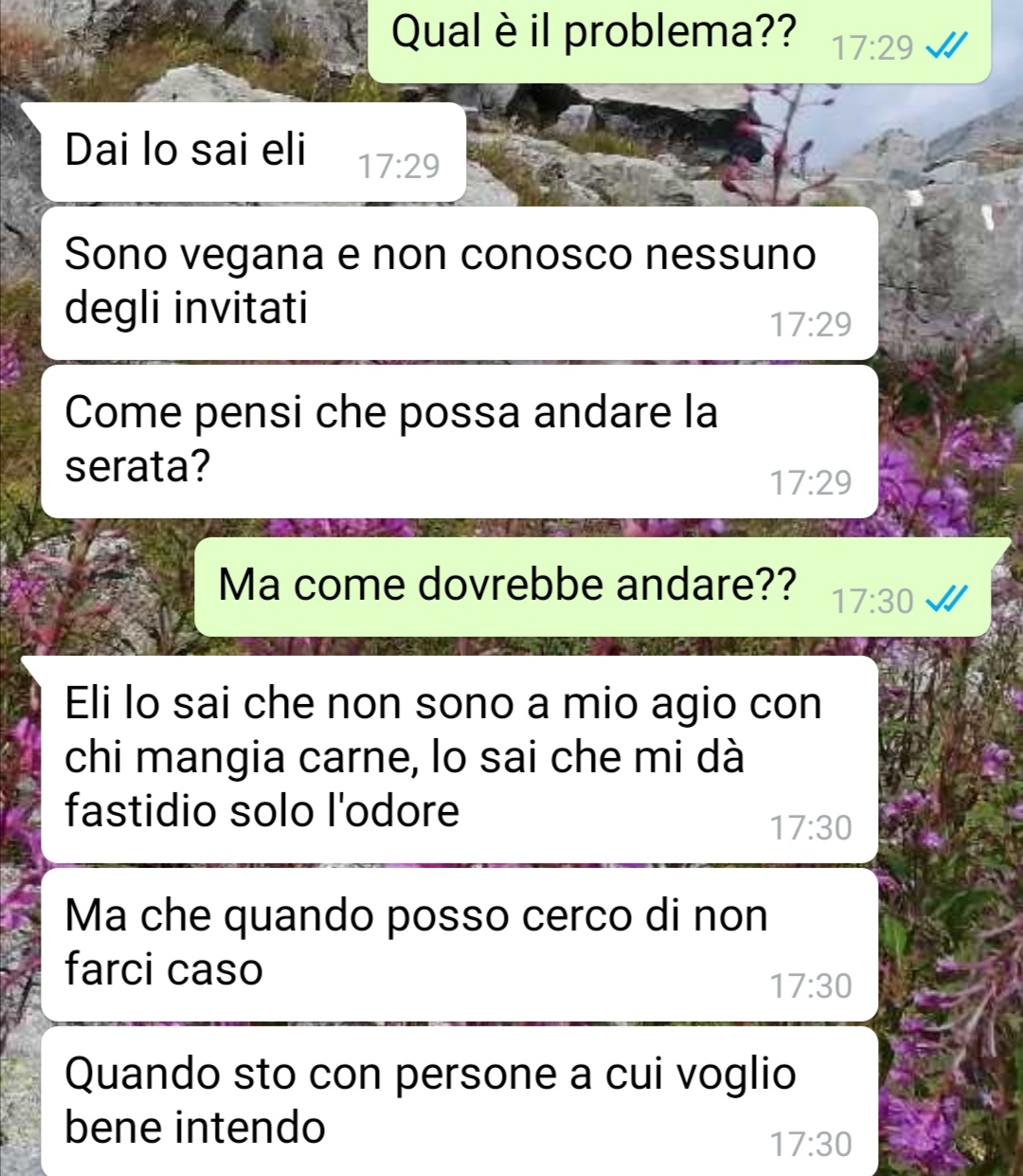
Task: Click the 17:29 timestamp on 'Qual è il problema??'
Action: click(872, 47)
